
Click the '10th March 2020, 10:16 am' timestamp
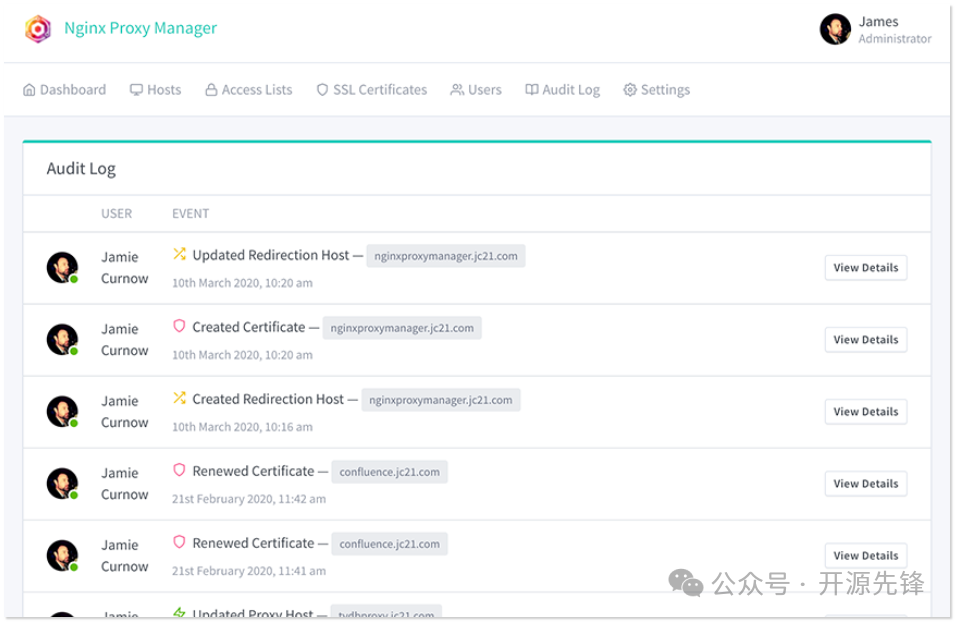pos(242,427)
